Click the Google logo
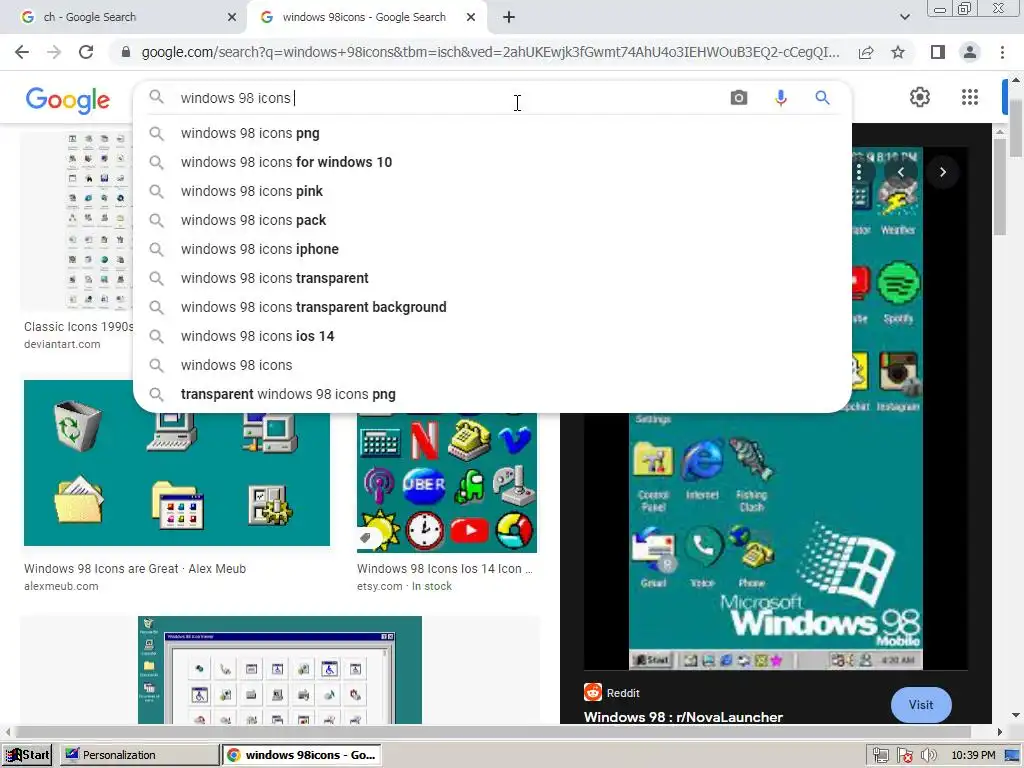 pos(68,100)
